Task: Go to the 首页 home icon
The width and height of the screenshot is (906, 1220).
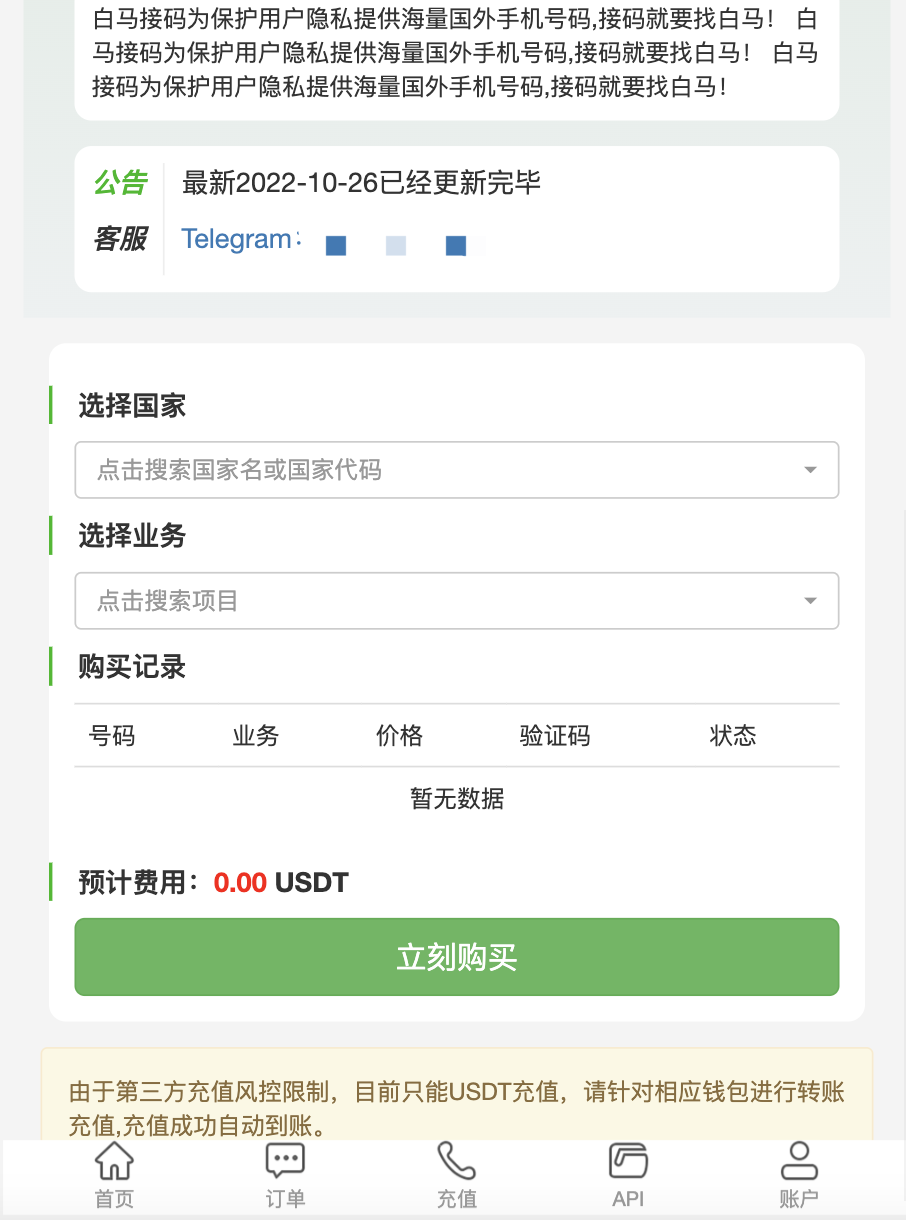Action: pyautogui.click(x=114, y=1162)
